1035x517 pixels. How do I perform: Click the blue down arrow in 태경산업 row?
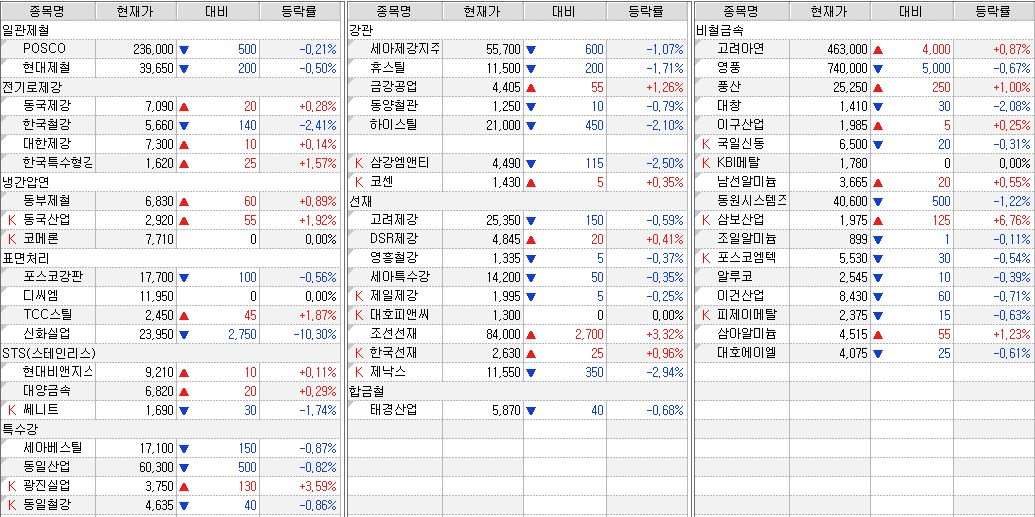[531, 411]
